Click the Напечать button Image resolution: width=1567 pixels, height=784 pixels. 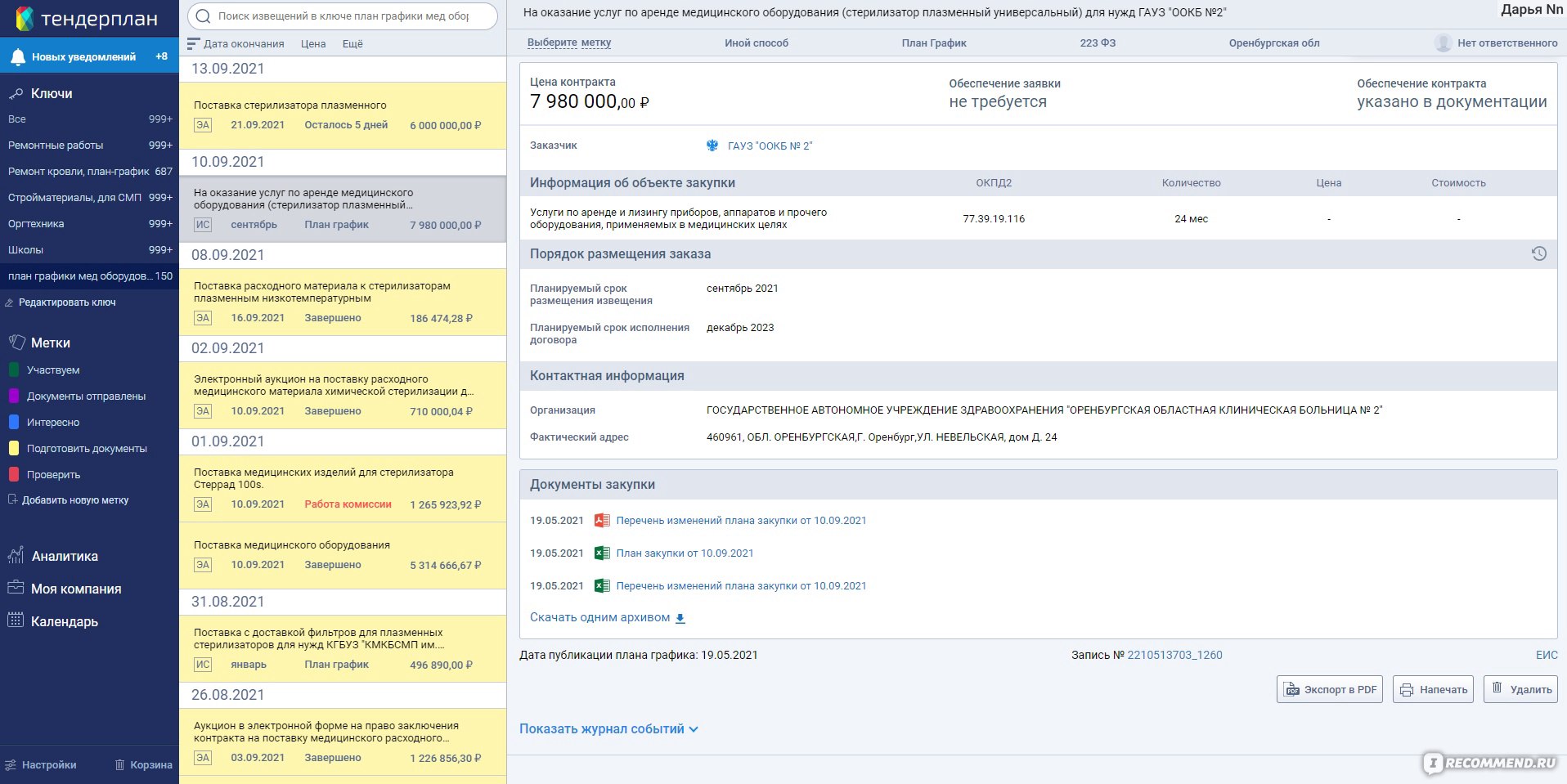[1433, 689]
